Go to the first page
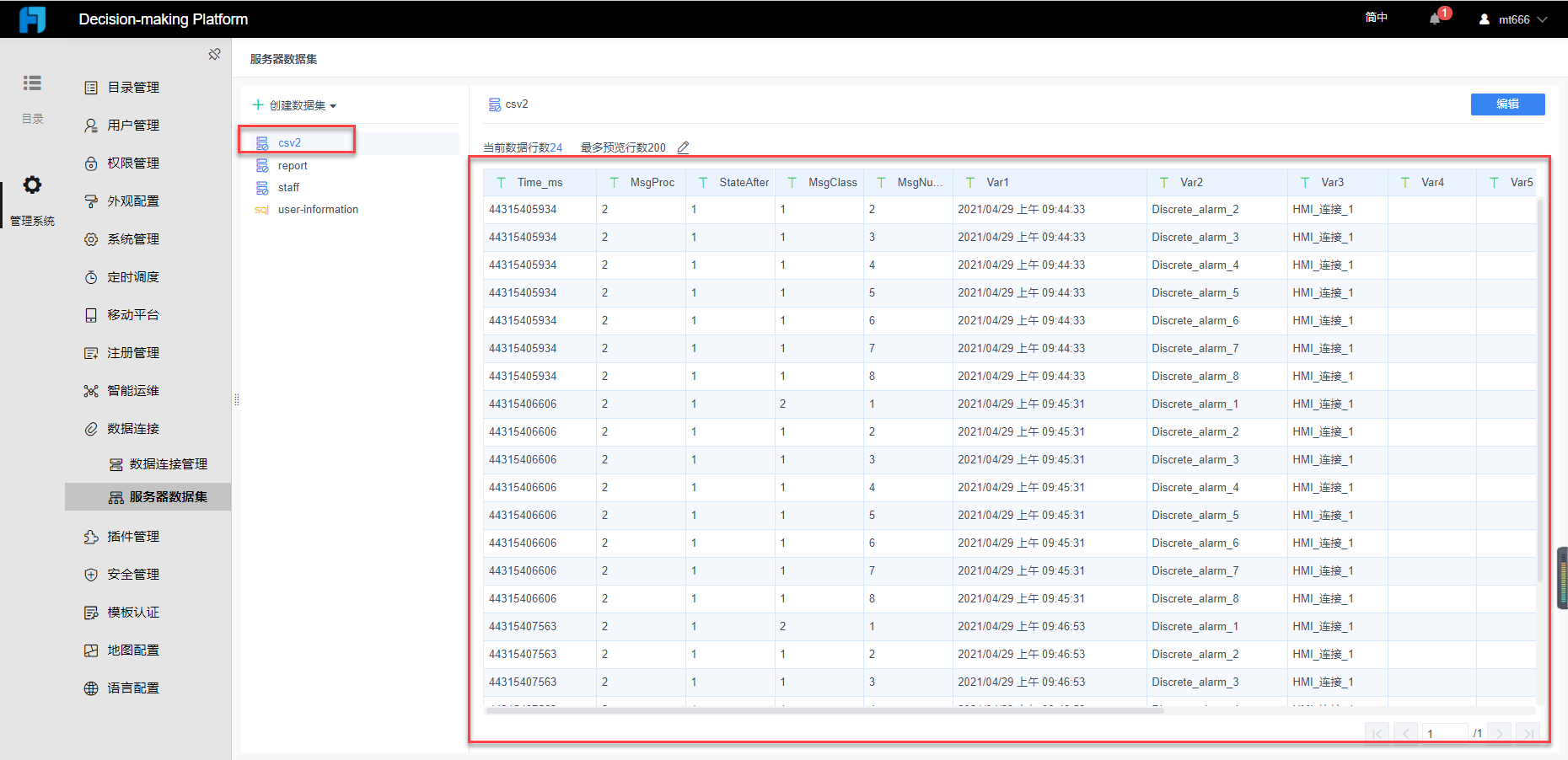1568x760 pixels. pyautogui.click(x=1377, y=733)
